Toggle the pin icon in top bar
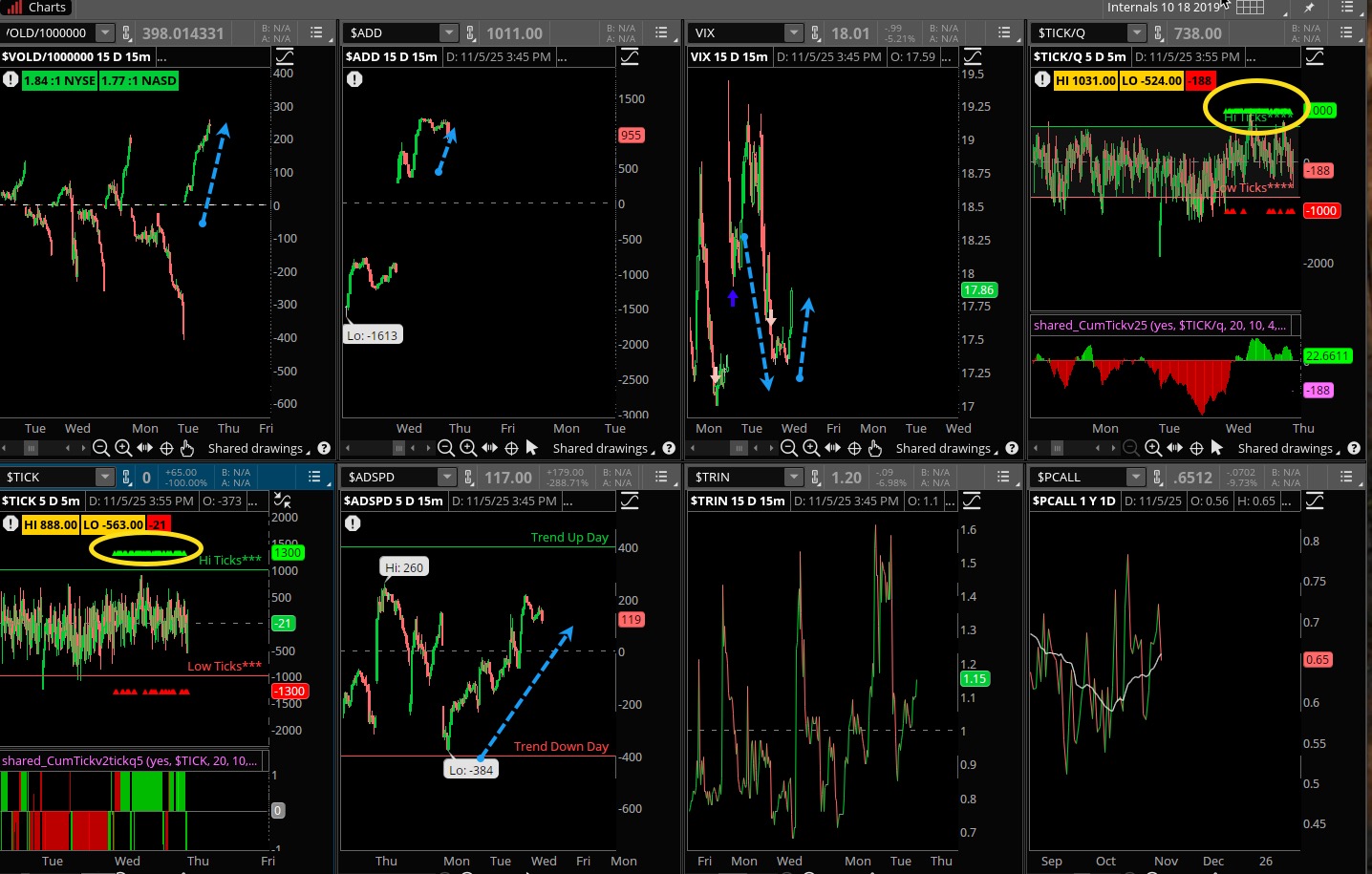The width and height of the screenshot is (1372, 874). pos(1309,8)
